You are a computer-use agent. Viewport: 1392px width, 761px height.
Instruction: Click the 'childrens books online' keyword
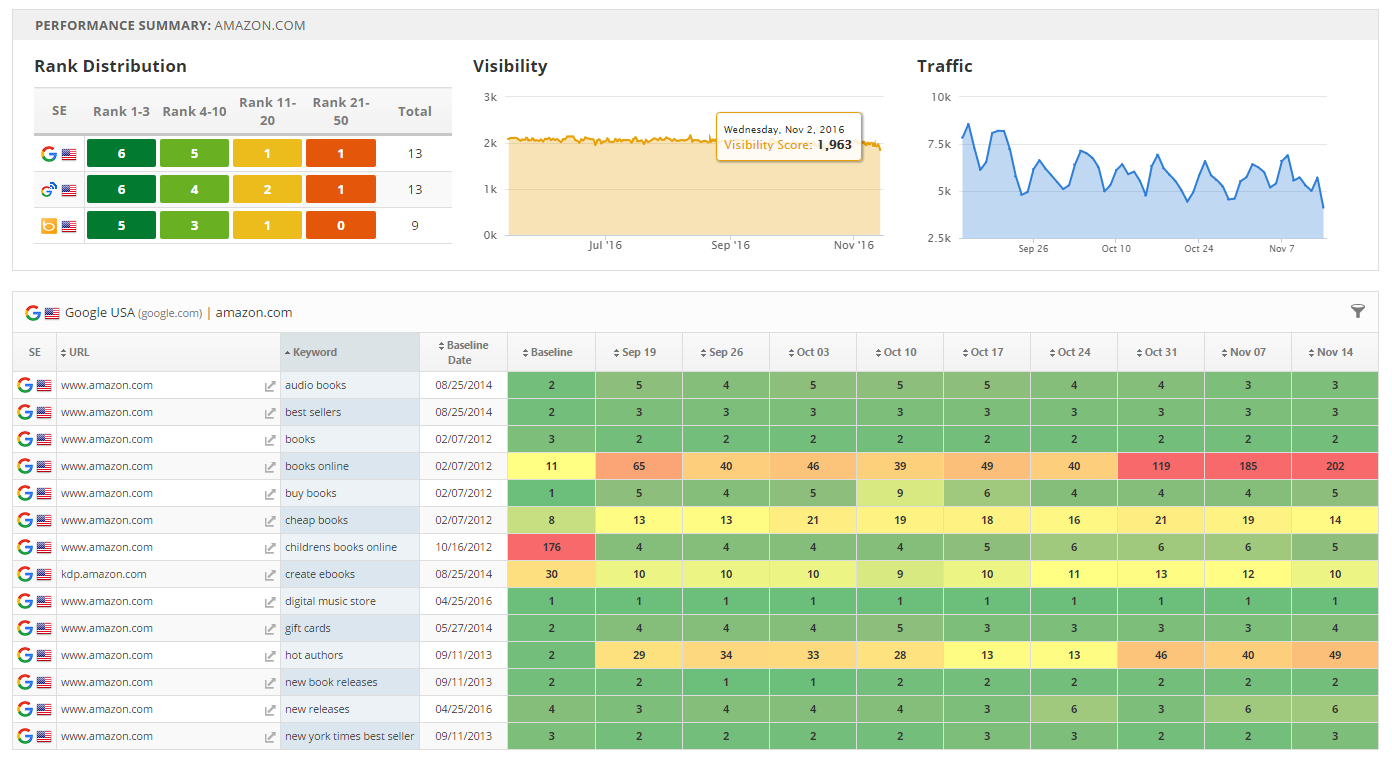(340, 547)
